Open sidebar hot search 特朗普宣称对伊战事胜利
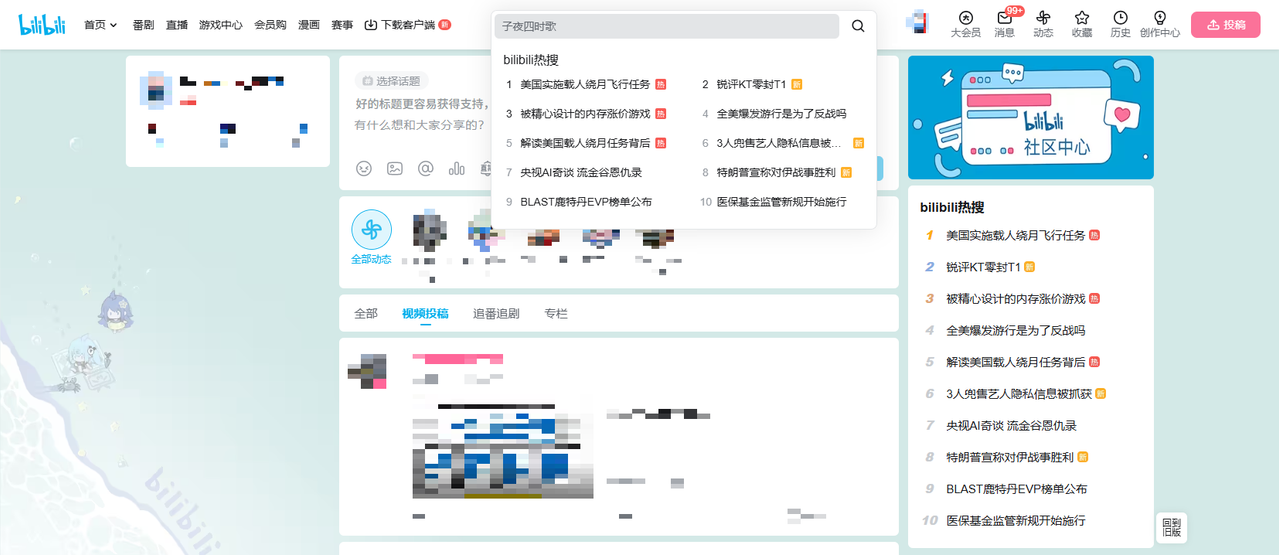The height and width of the screenshot is (555, 1279). pyautogui.click(x=1010, y=457)
